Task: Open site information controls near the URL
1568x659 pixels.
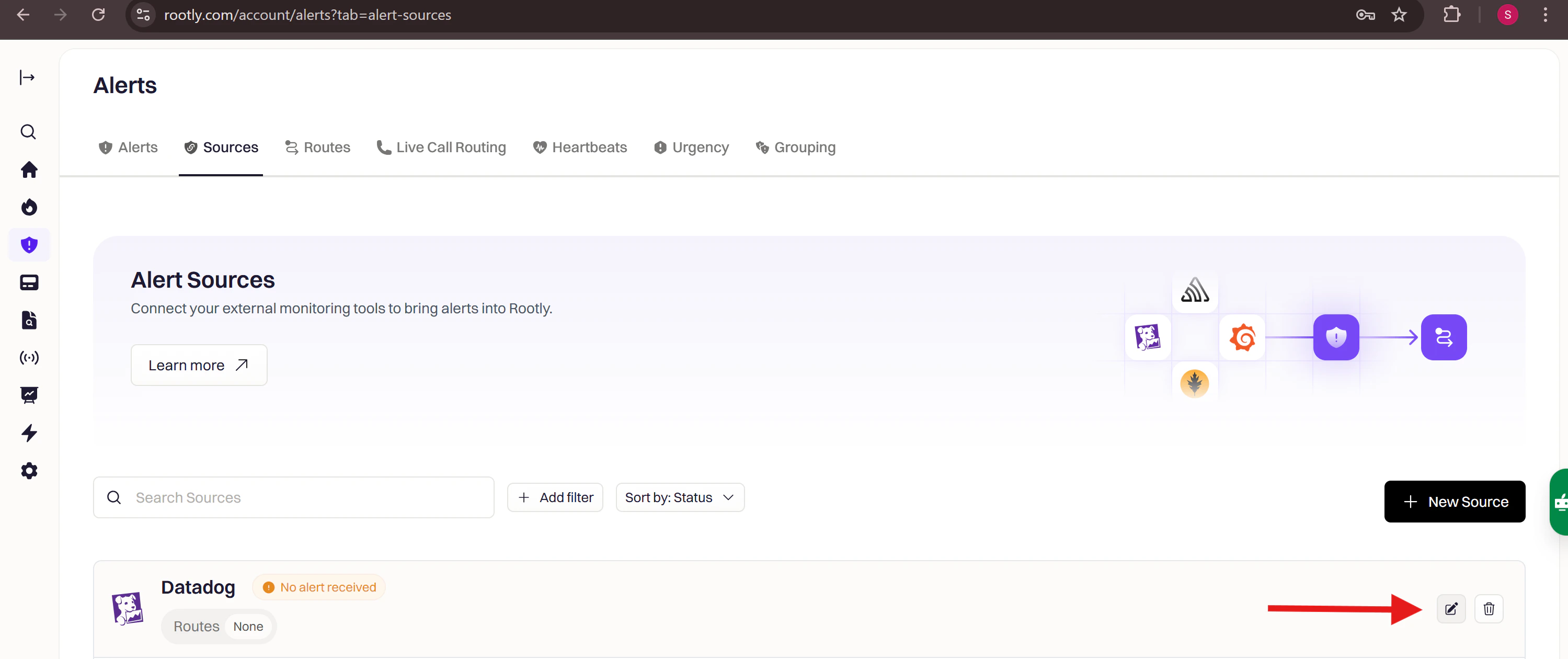Action: (142, 15)
